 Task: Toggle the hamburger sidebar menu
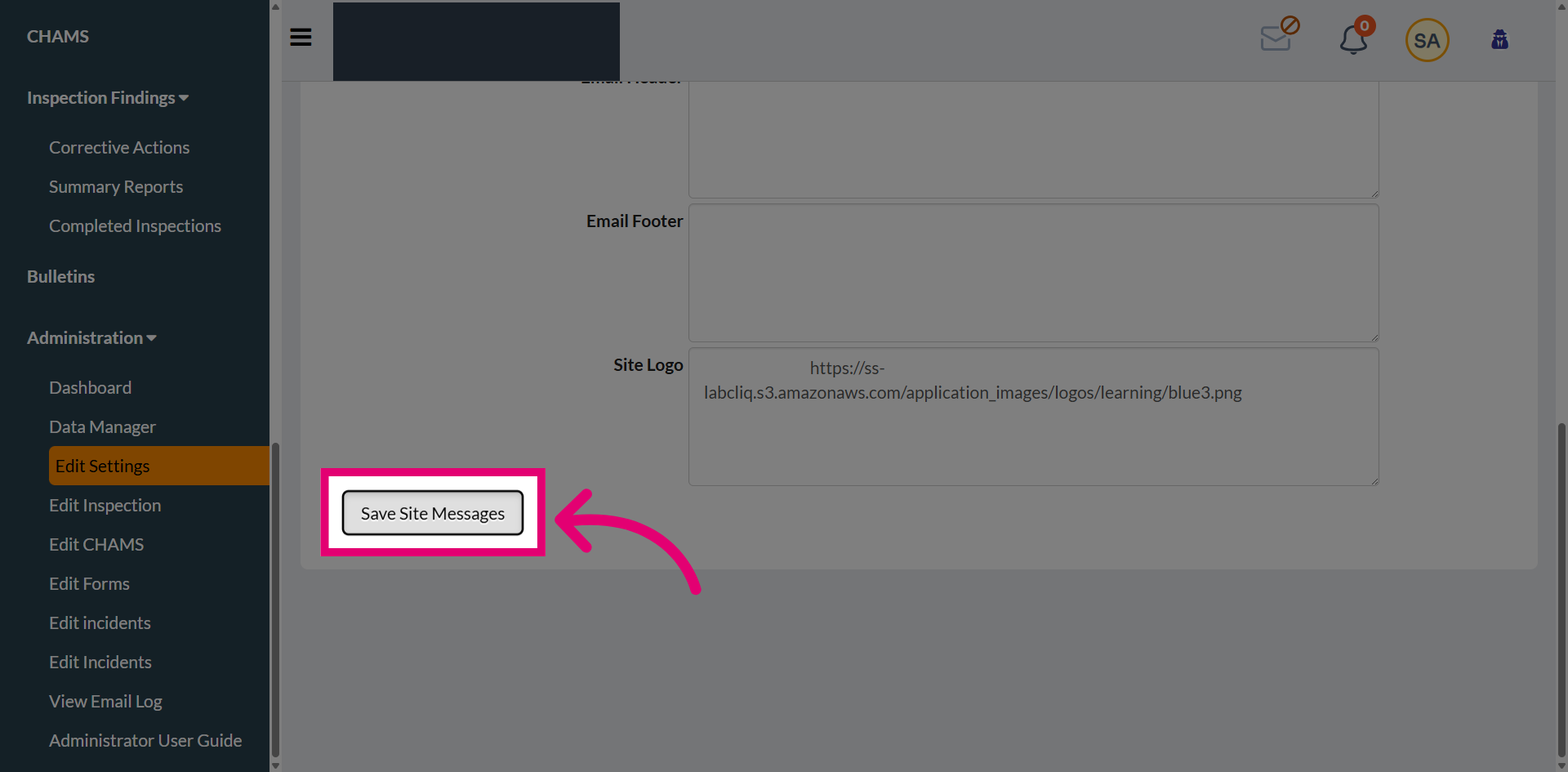(x=301, y=38)
